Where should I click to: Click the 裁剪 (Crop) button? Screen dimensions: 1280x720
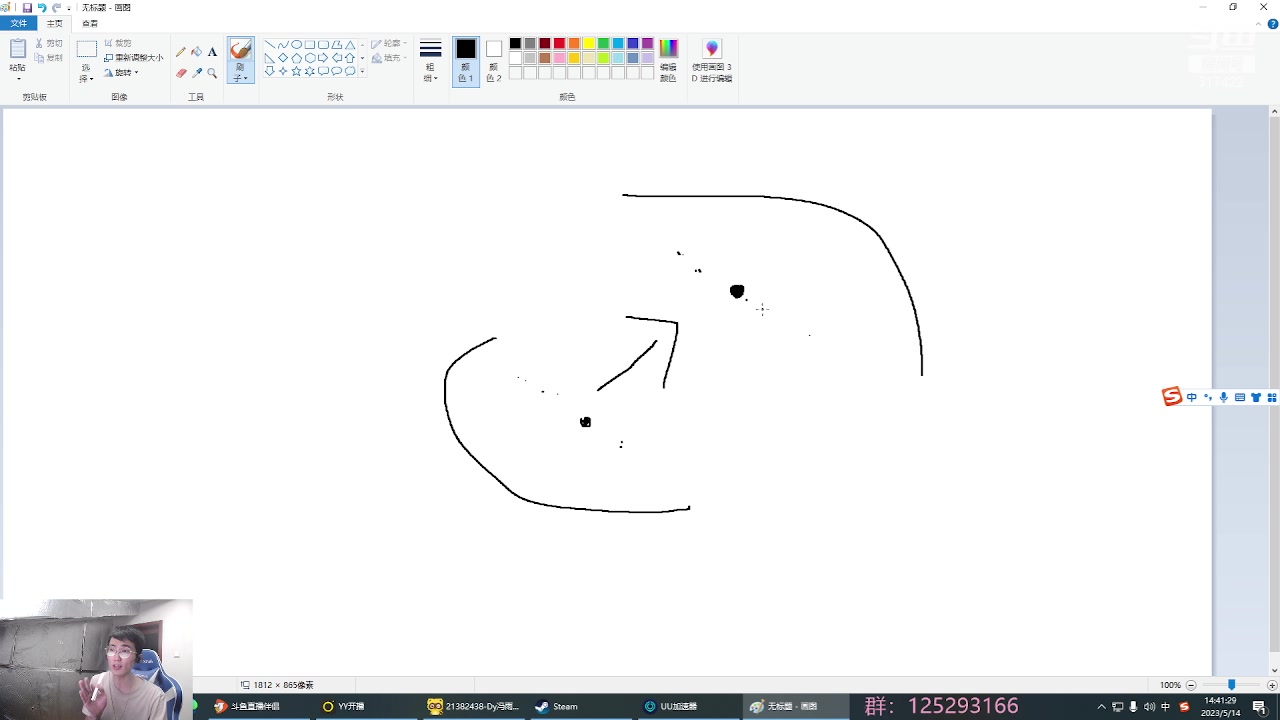[x=118, y=44]
